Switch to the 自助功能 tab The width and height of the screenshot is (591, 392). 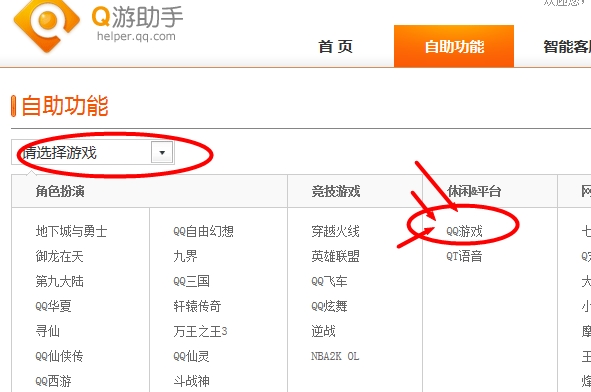(x=454, y=46)
